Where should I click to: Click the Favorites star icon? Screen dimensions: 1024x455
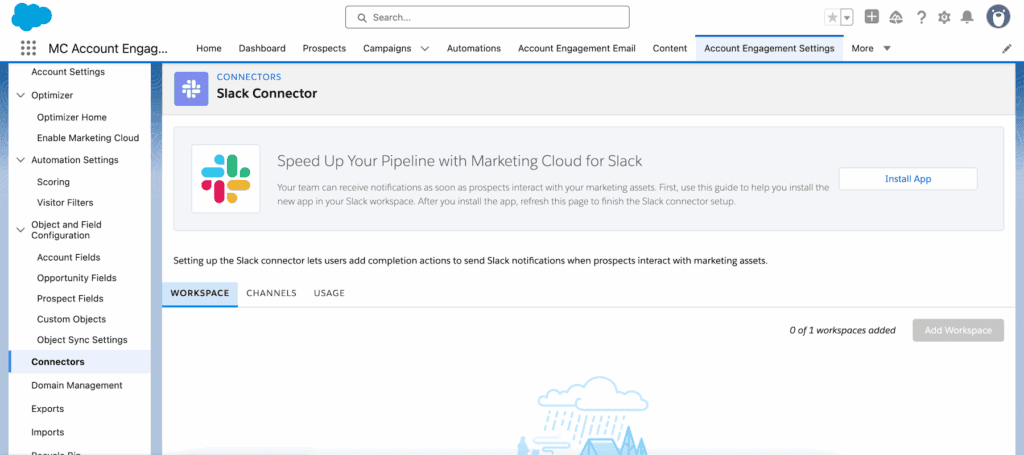tap(832, 18)
